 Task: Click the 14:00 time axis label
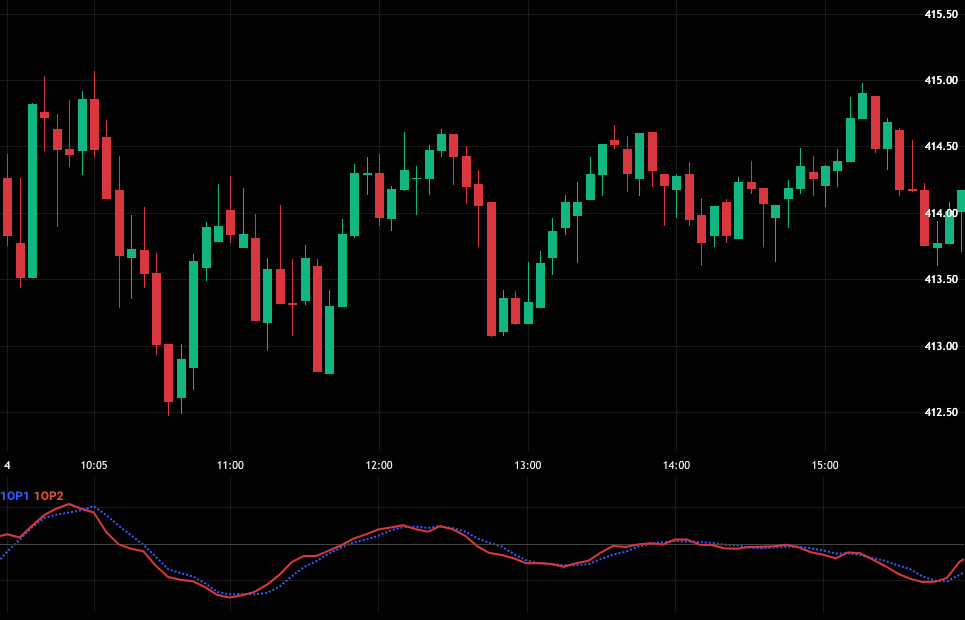[x=676, y=465]
